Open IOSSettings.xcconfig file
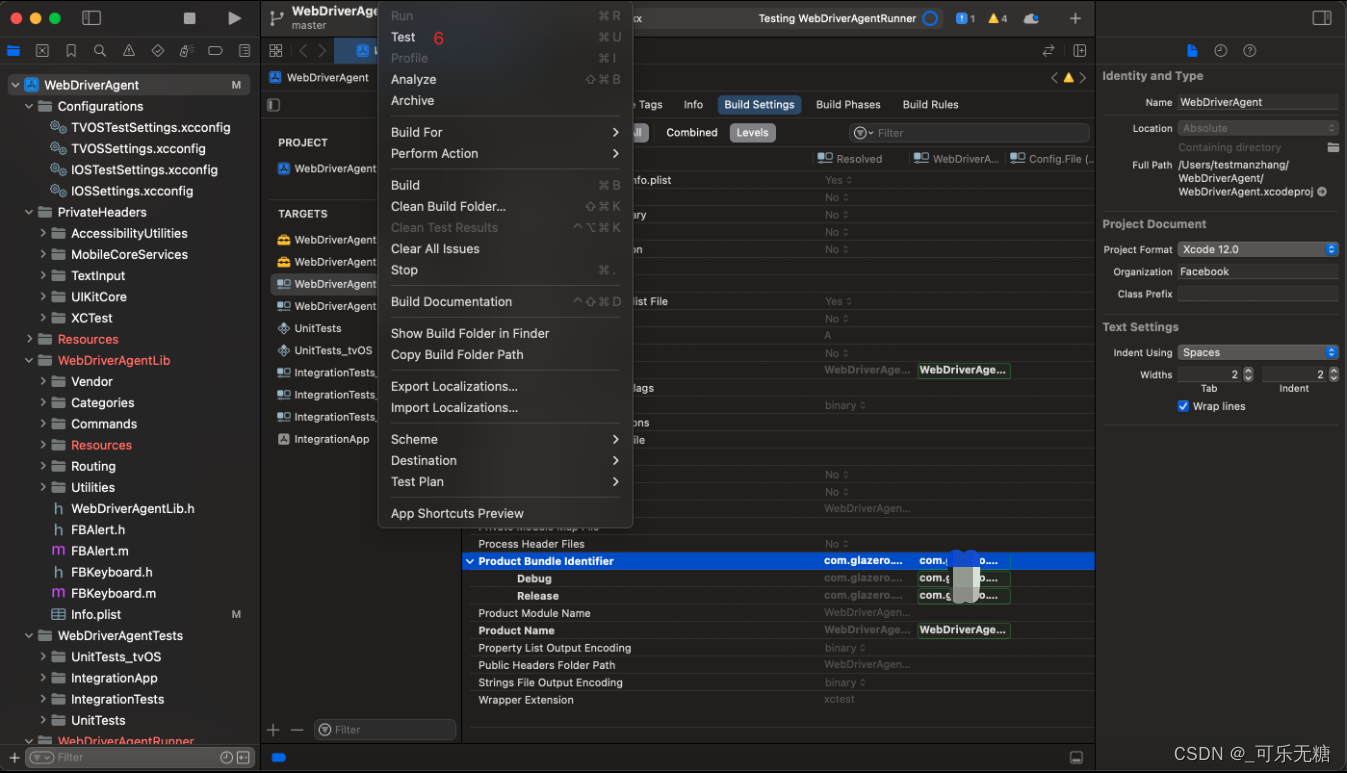Screen dimensions: 1347x773 coord(132,191)
